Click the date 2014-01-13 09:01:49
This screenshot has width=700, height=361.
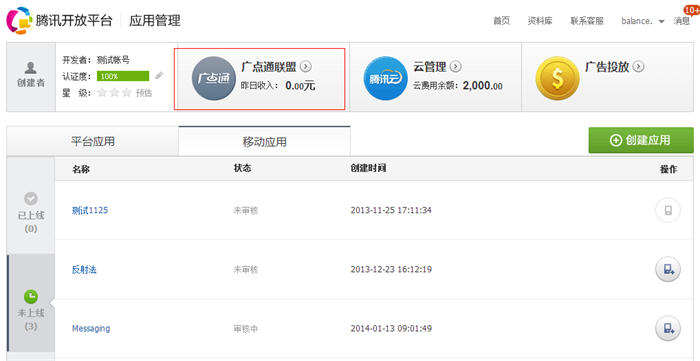(391, 328)
